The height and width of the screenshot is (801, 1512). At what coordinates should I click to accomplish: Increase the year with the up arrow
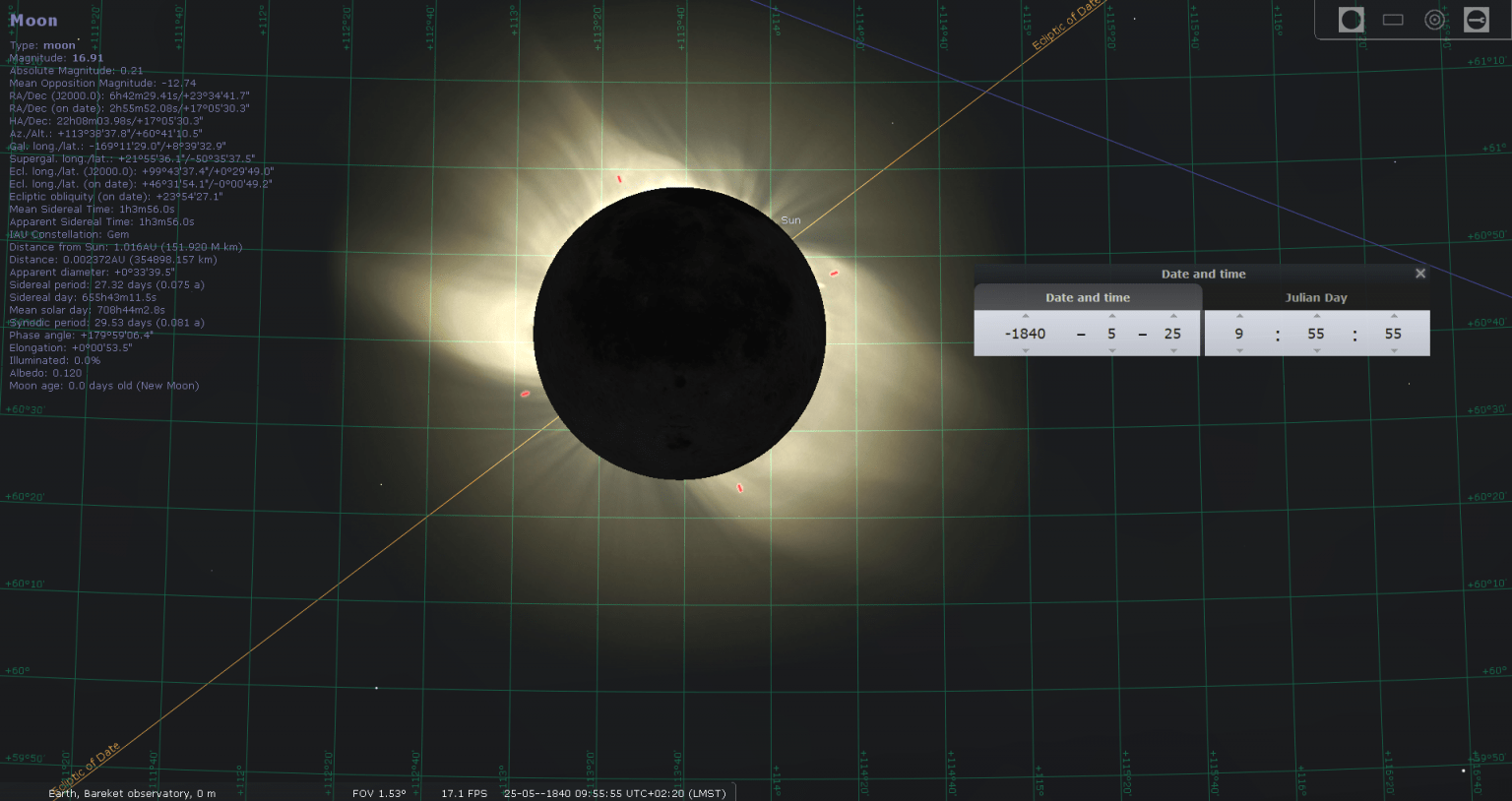(x=1026, y=317)
